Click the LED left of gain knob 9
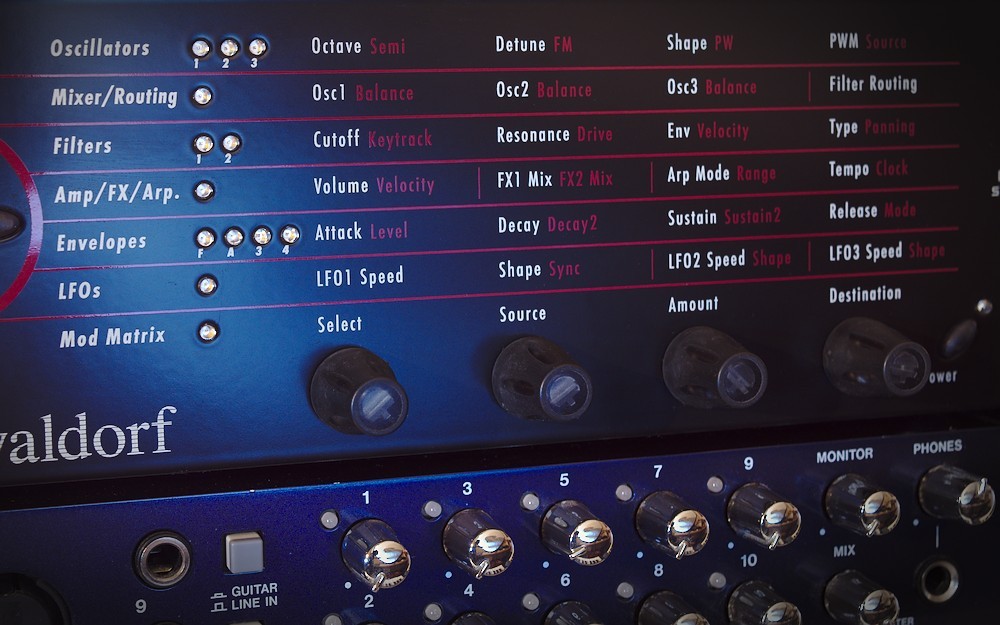1000x625 pixels. click(716, 484)
